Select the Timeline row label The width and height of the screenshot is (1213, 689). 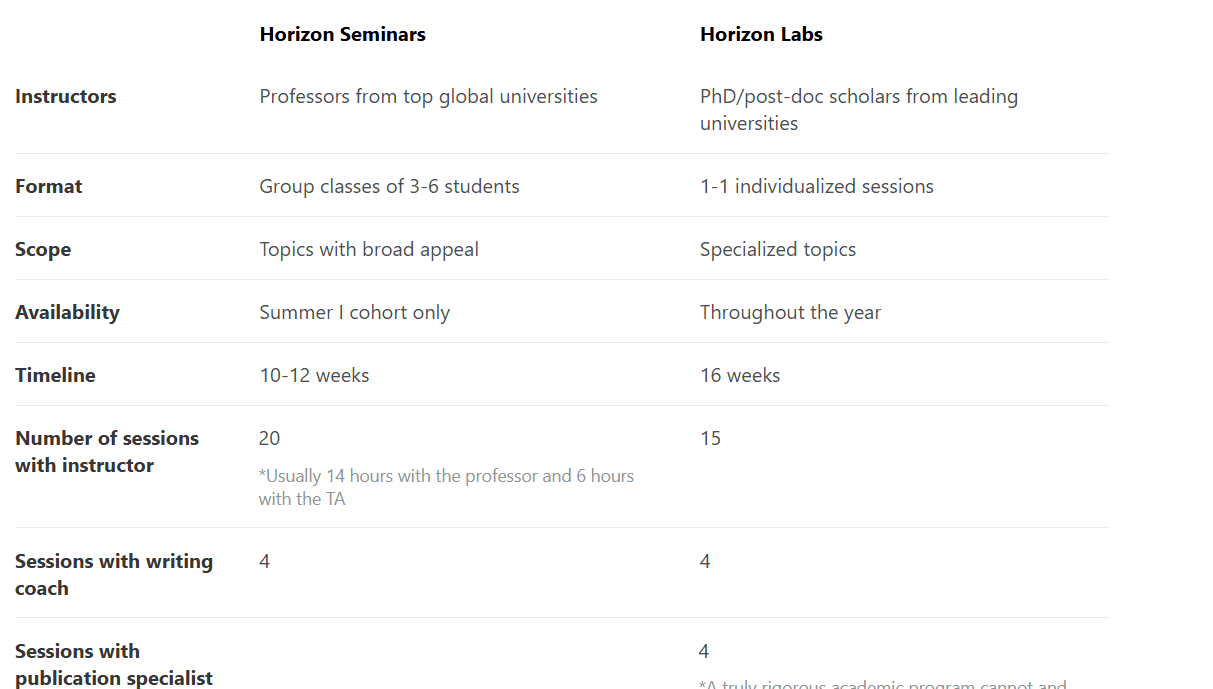[x=55, y=376]
